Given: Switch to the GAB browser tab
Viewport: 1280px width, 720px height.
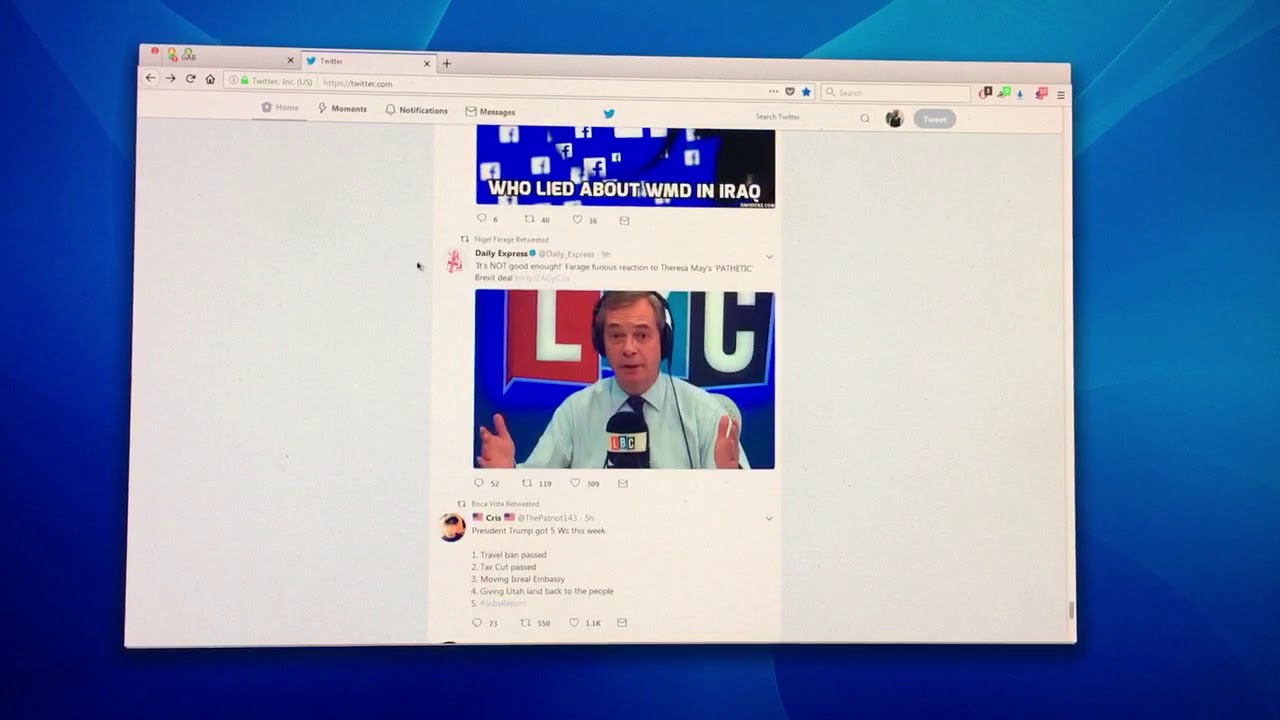Looking at the screenshot, I should pyautogui.click(x=222, y=58).
